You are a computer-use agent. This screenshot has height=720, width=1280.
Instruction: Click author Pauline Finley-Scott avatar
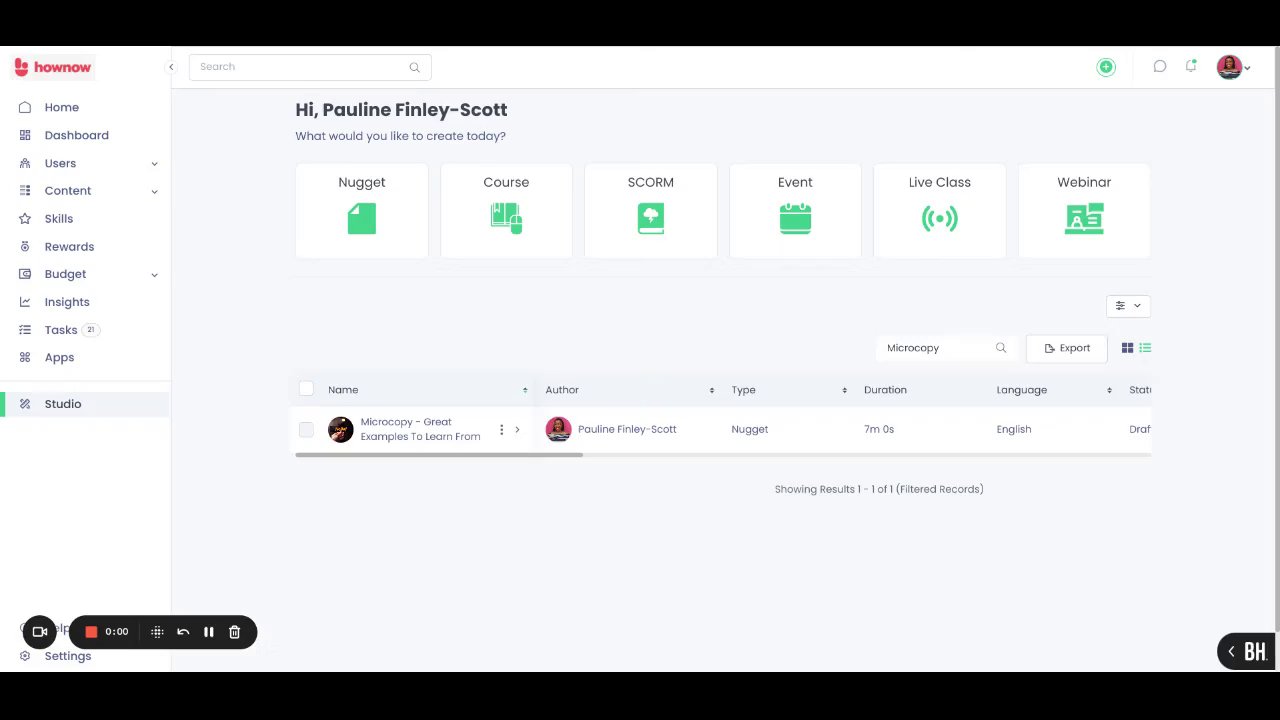click(x=558, y=429)
